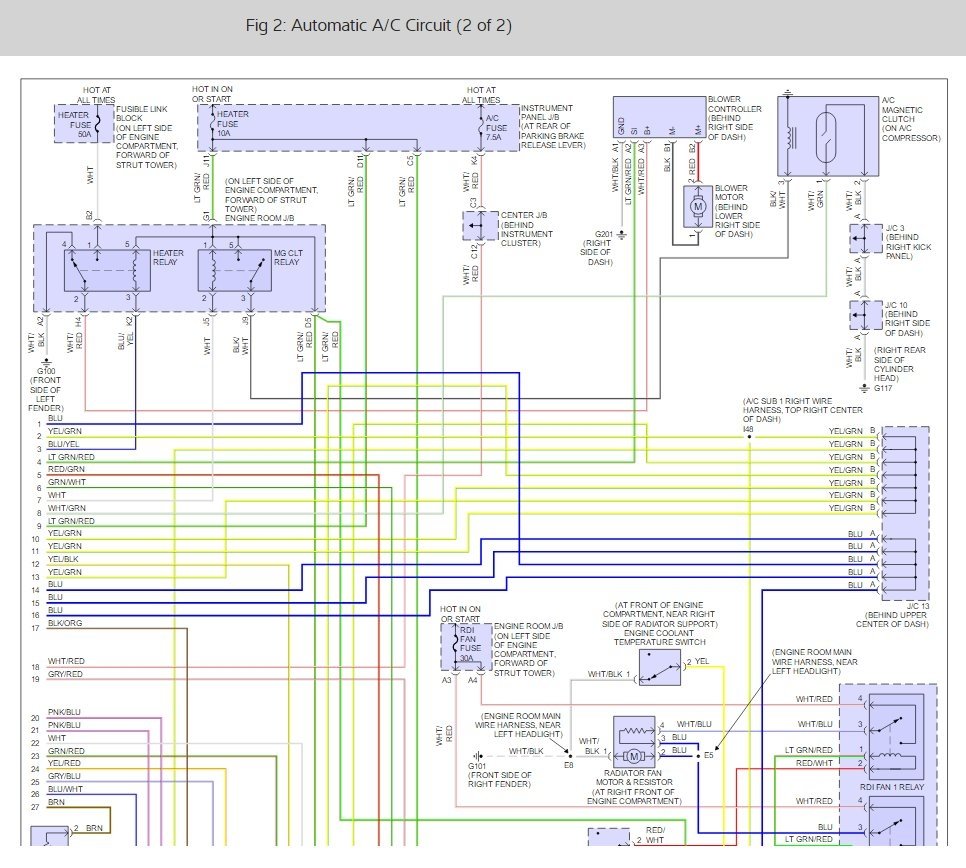The width and height of the screenshot is (966, 868).
Task: Click the A/C SUB 1 RIGHT WIRE HARNESS note
Action: [x=802, y=410]
